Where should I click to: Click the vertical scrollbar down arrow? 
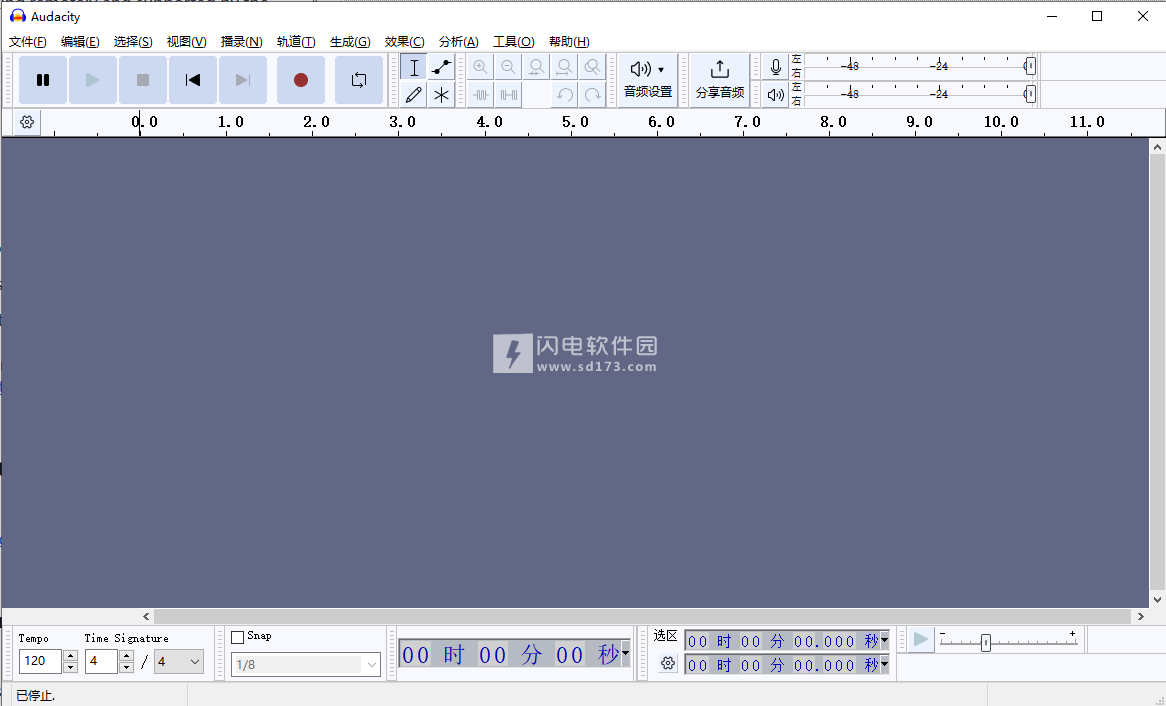(x=1157, y=600)
